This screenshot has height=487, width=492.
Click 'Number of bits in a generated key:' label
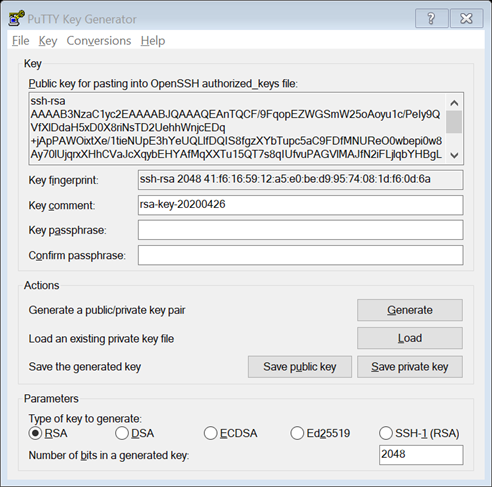pyautogui.click(x=109, y=455)
